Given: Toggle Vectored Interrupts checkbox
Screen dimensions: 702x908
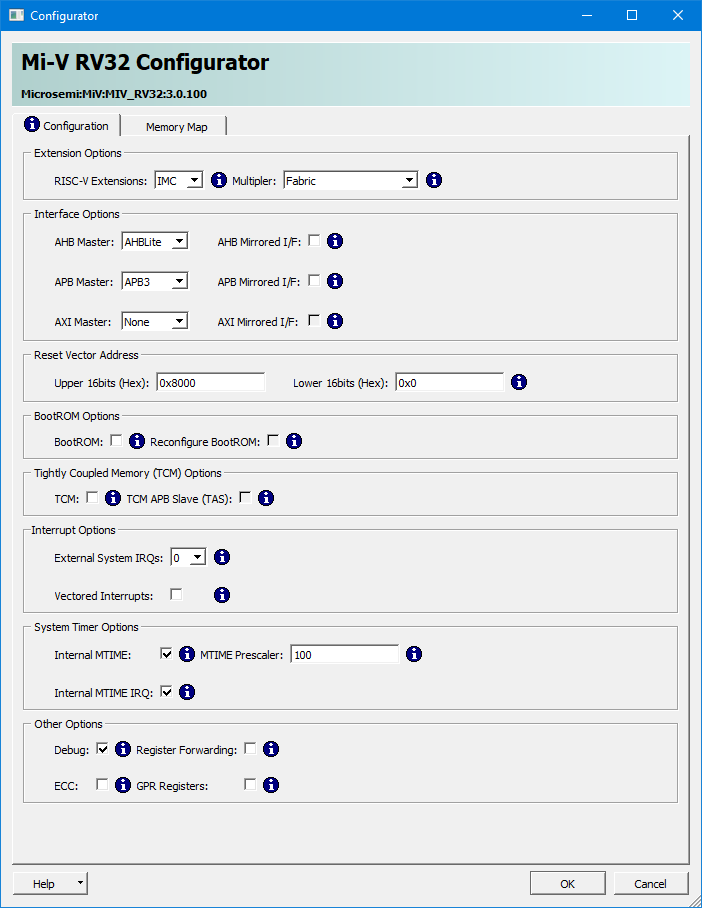Looking at the screenshot, I should [176, 595].
